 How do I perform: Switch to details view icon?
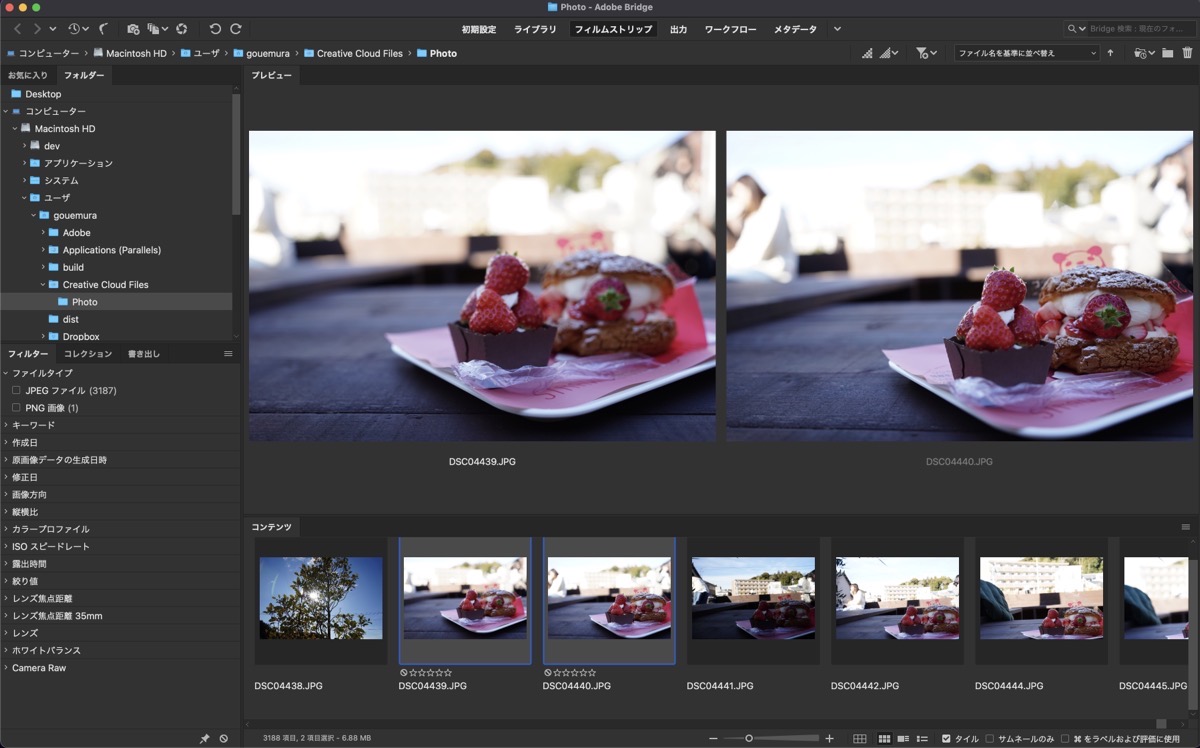(x=903, y=738)
